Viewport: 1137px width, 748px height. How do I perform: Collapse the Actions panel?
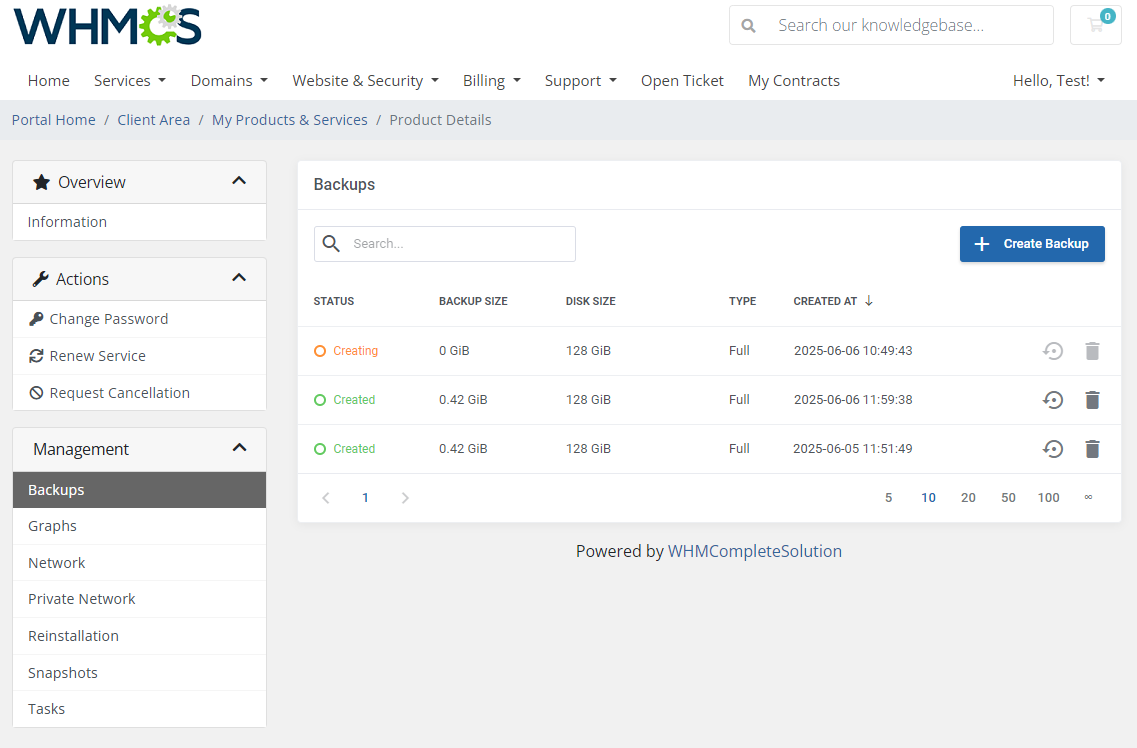click(x=239, y=278)
